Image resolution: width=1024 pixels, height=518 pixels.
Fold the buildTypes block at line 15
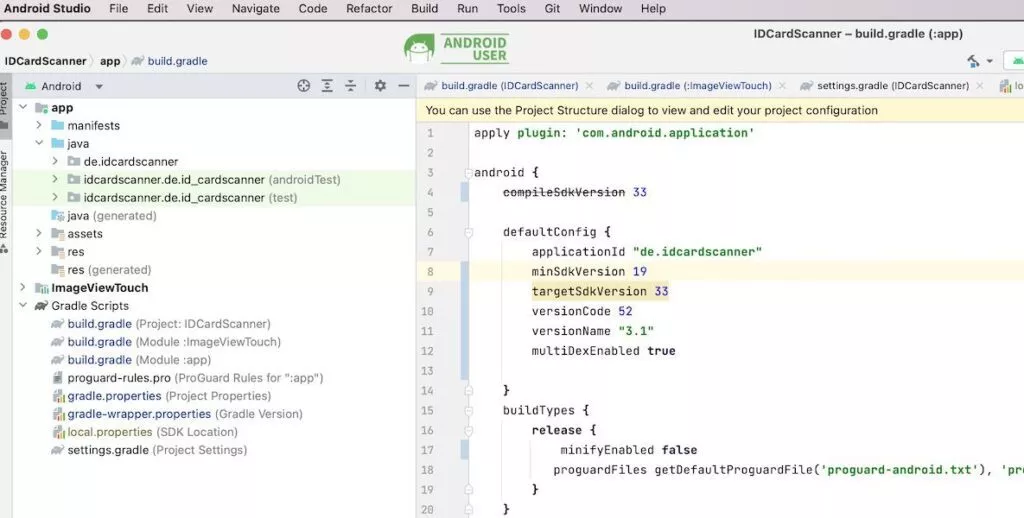468,411
